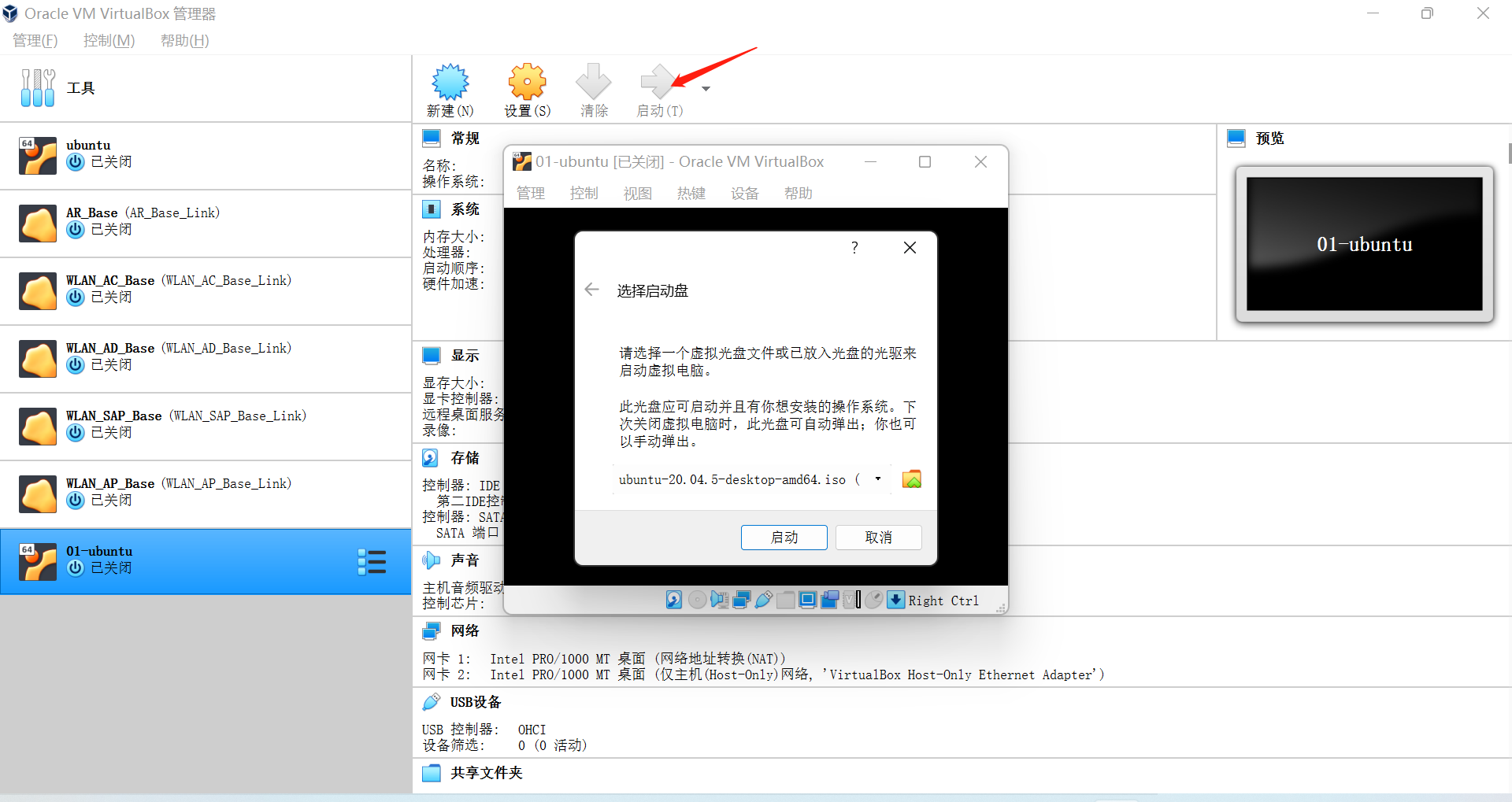Select the WLAN_AC_Base virtual machine
1512x802 pixels.
(x=205, y=291)
